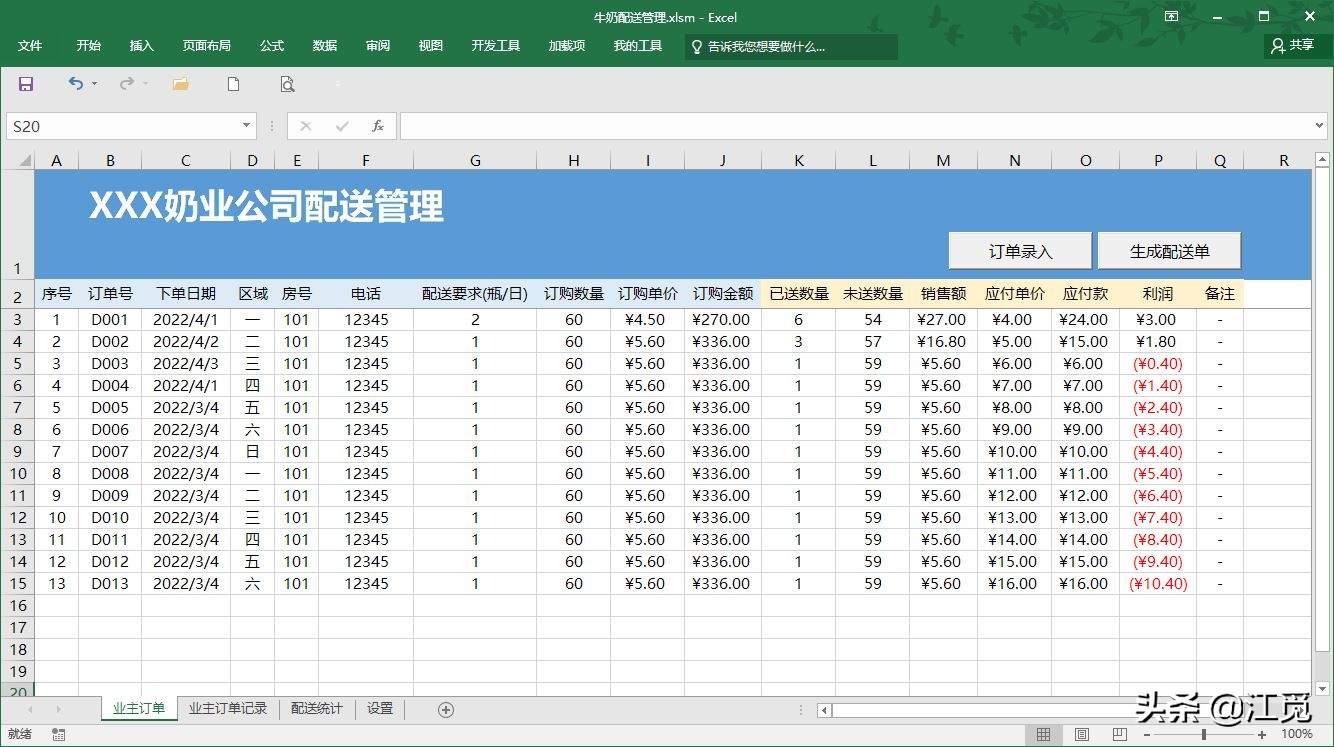1334x747 pixels.
Task: Click the zoom in plus button
Action: click(1263, 734)
